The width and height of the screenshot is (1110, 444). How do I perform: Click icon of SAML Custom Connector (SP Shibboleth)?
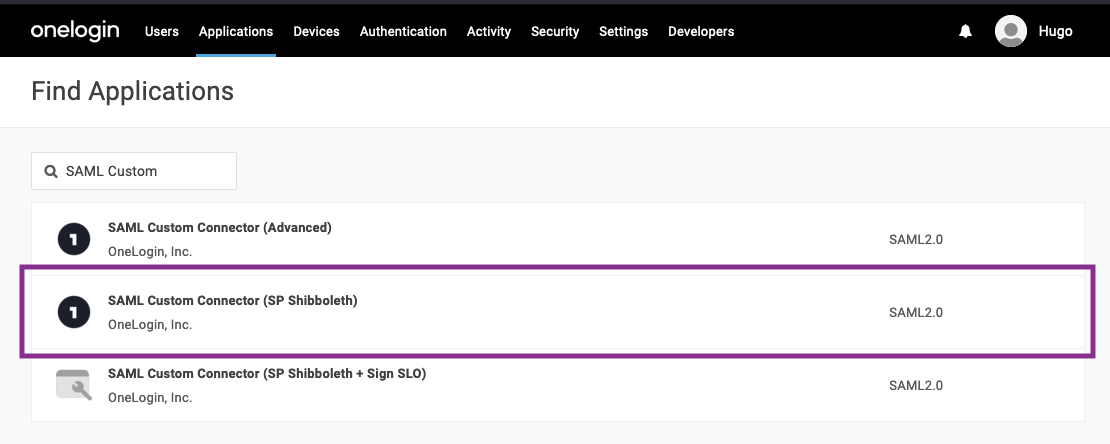tap(74, 312)
